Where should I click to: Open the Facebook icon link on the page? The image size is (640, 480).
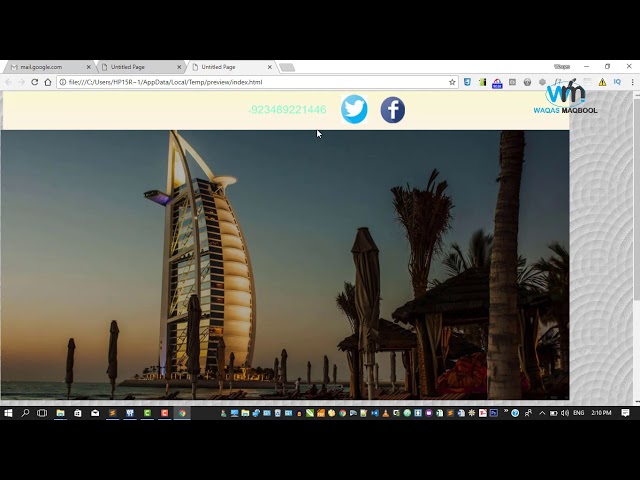coord(393,110)
